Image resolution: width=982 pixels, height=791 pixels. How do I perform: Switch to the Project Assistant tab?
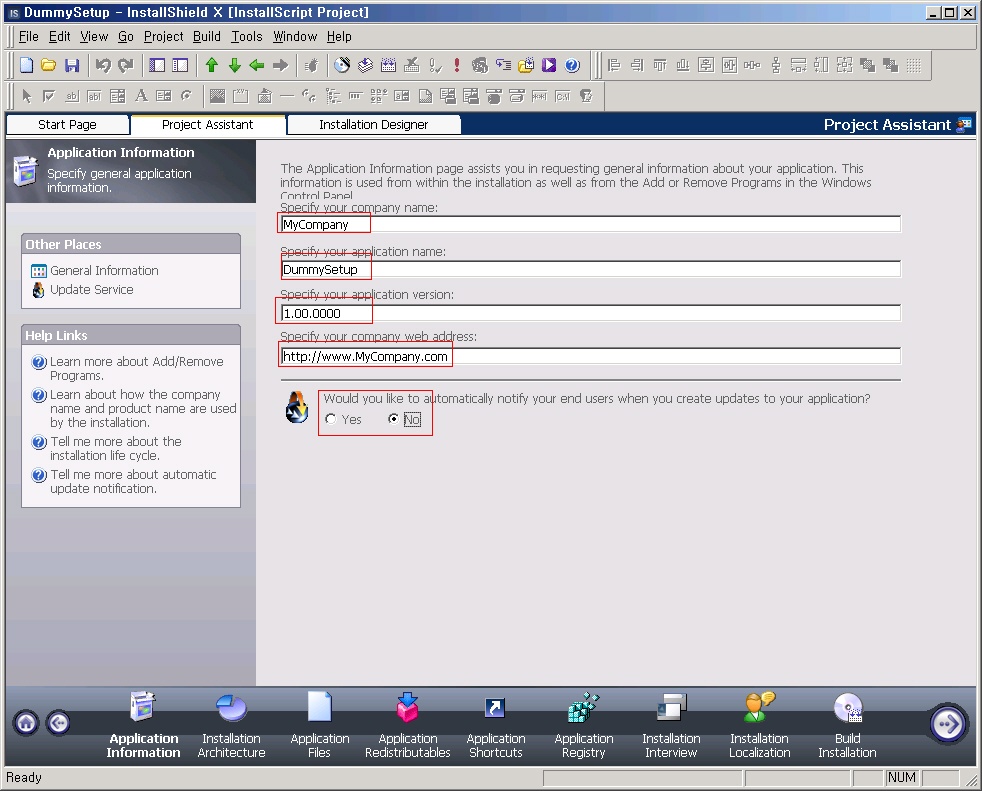tap(208, 125)
